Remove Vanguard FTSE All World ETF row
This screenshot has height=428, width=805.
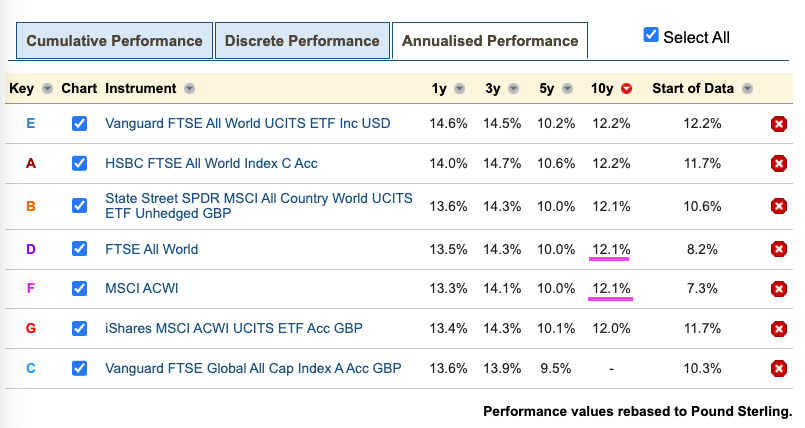tap(778, 124)
